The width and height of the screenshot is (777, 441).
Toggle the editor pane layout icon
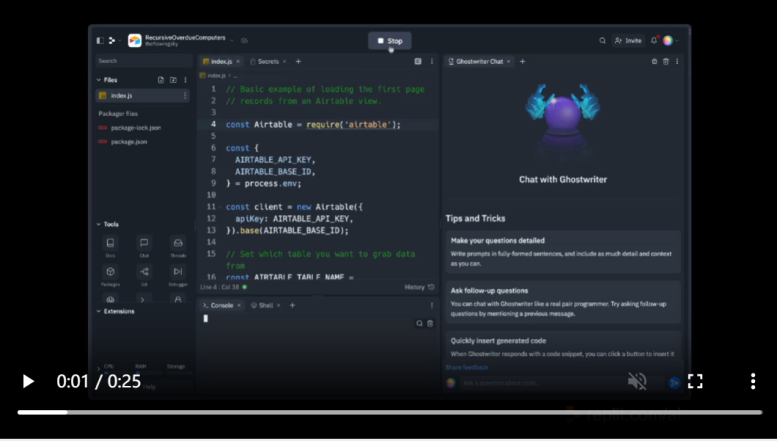pyautogui.click(x=418, y=61)
